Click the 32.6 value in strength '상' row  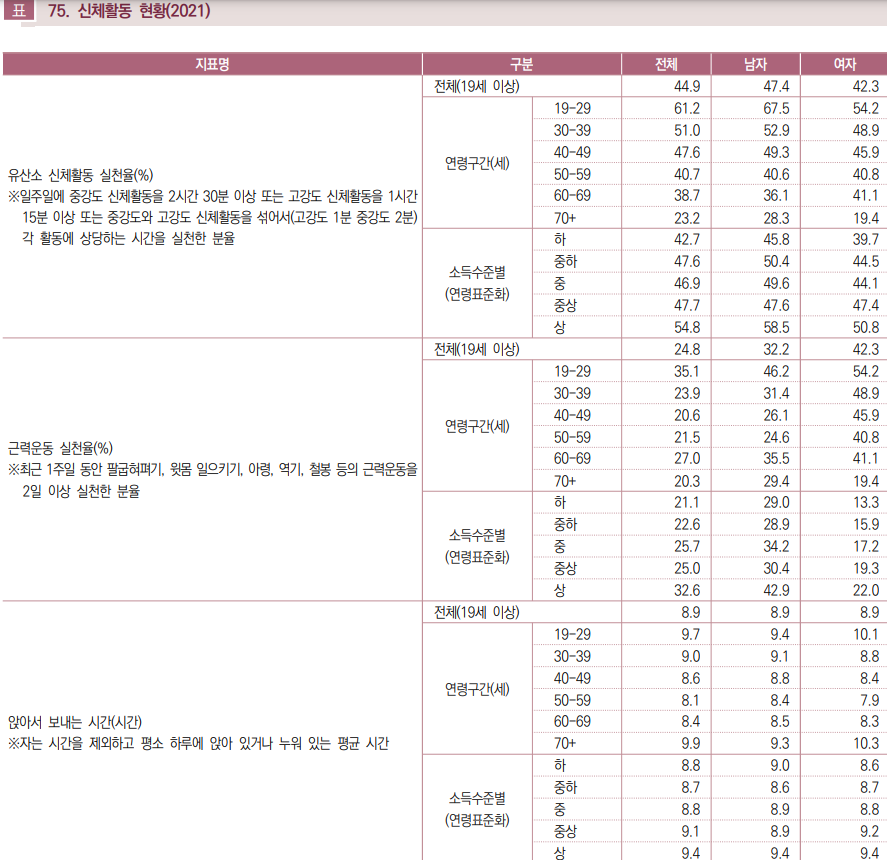tap(687, 591)
